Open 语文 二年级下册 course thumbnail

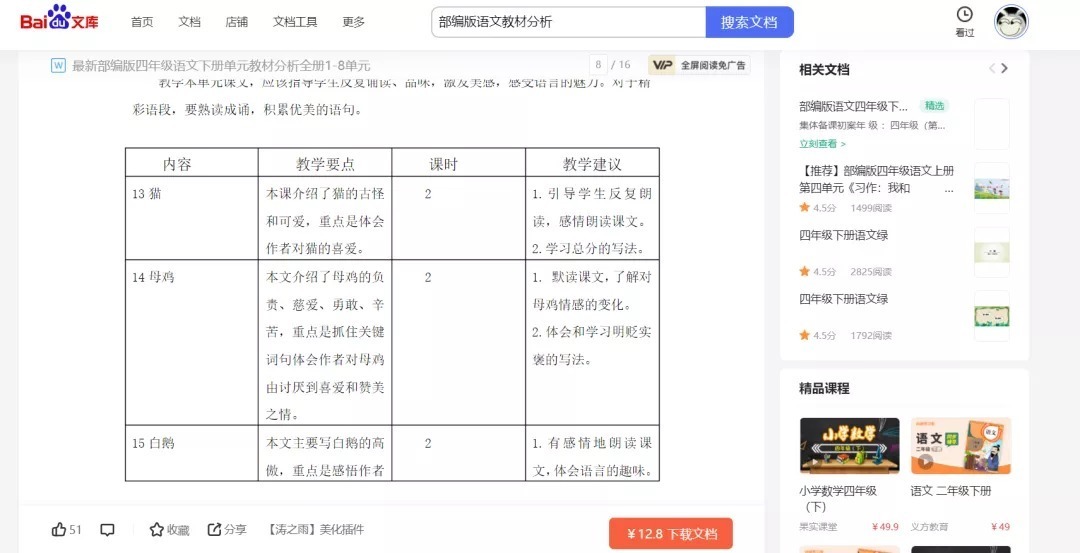(961, 446)
